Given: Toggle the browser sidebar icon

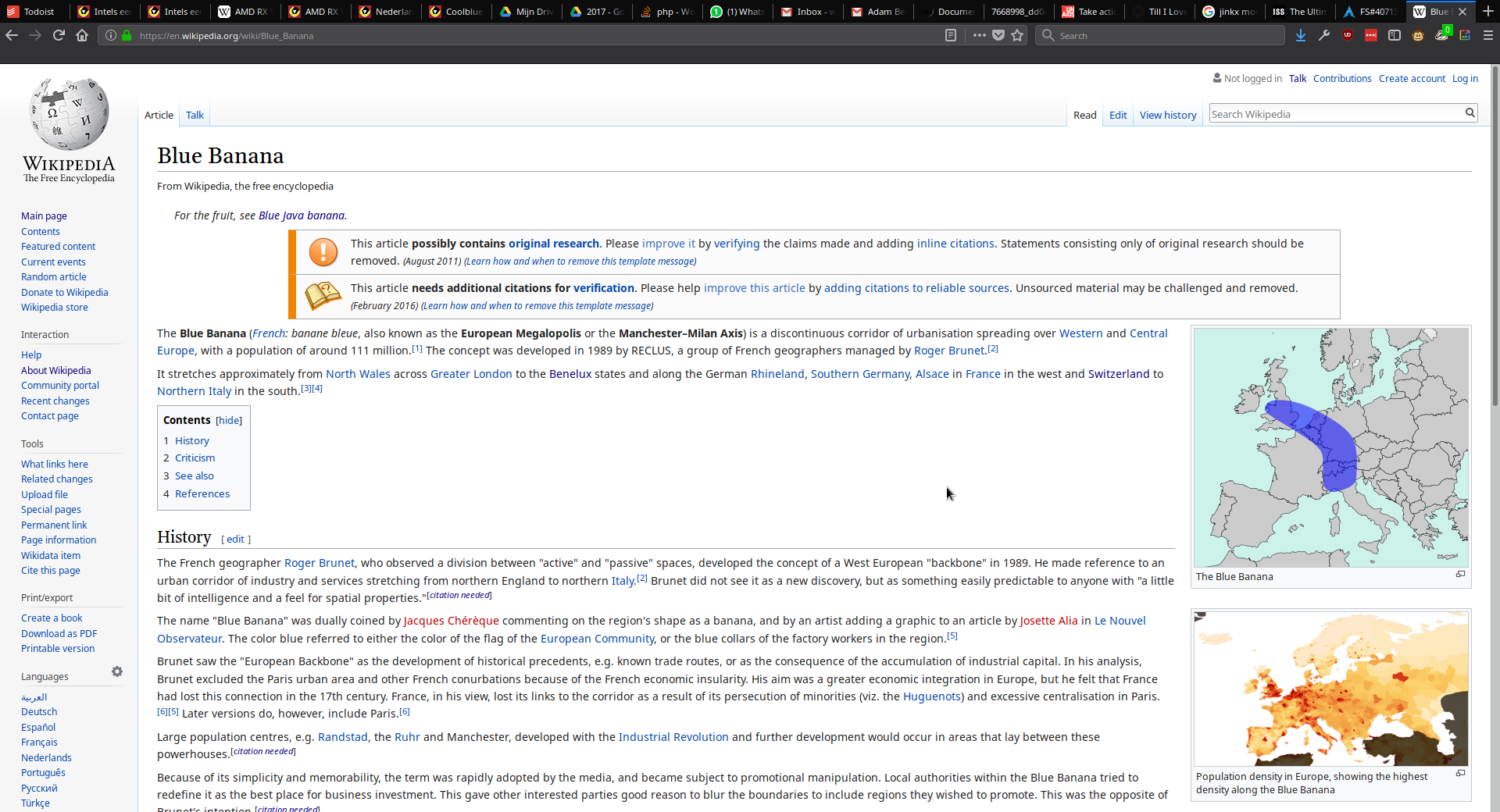Looking at the screenshot, I should click(x=1395, y=35).
